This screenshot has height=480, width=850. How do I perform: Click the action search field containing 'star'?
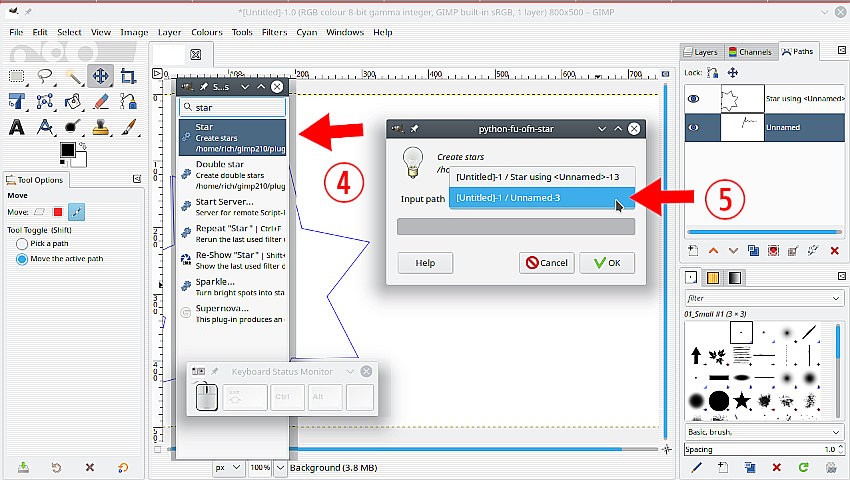pos(233,107)
